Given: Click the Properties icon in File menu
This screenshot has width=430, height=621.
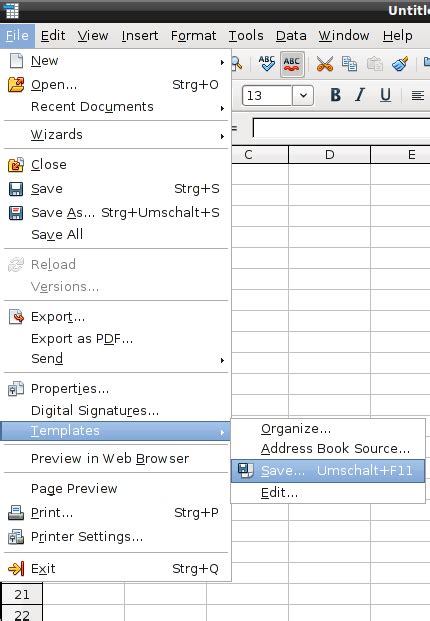Looking at the screenshot, I should tap(16, 389).
